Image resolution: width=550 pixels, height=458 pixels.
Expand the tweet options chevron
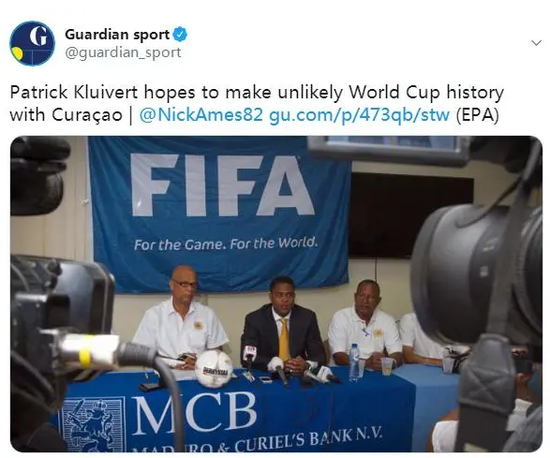pos(536,43)
